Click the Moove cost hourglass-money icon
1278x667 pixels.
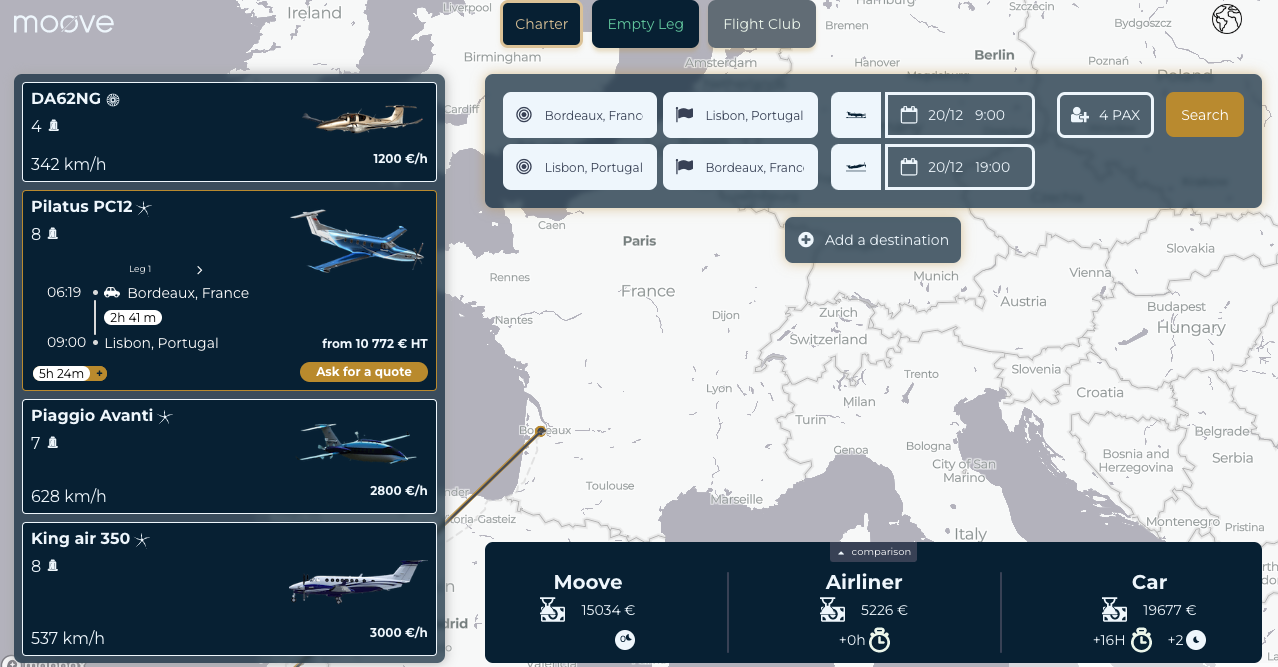pyautogui.click(x=552, y=609)
